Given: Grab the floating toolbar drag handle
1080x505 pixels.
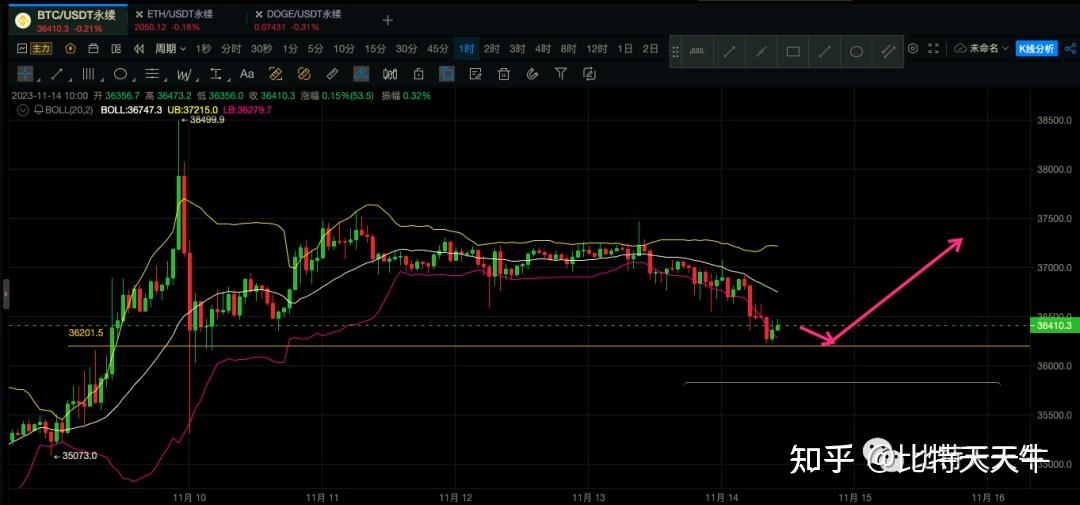Looking at the screenshot, I should [x=676, y=52].
